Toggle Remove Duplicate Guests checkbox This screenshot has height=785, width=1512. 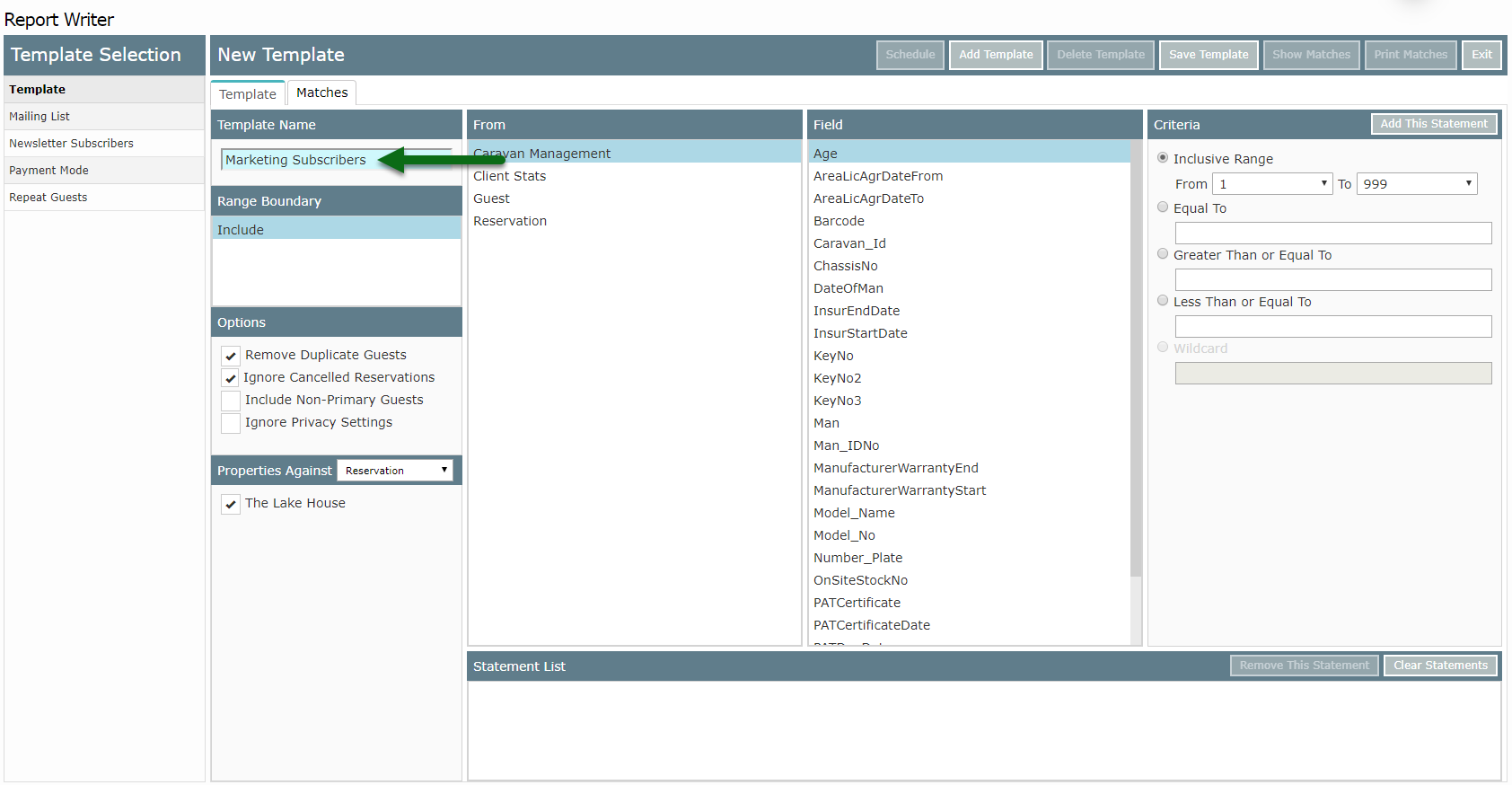pyautogui.click(x=231, y=356)
